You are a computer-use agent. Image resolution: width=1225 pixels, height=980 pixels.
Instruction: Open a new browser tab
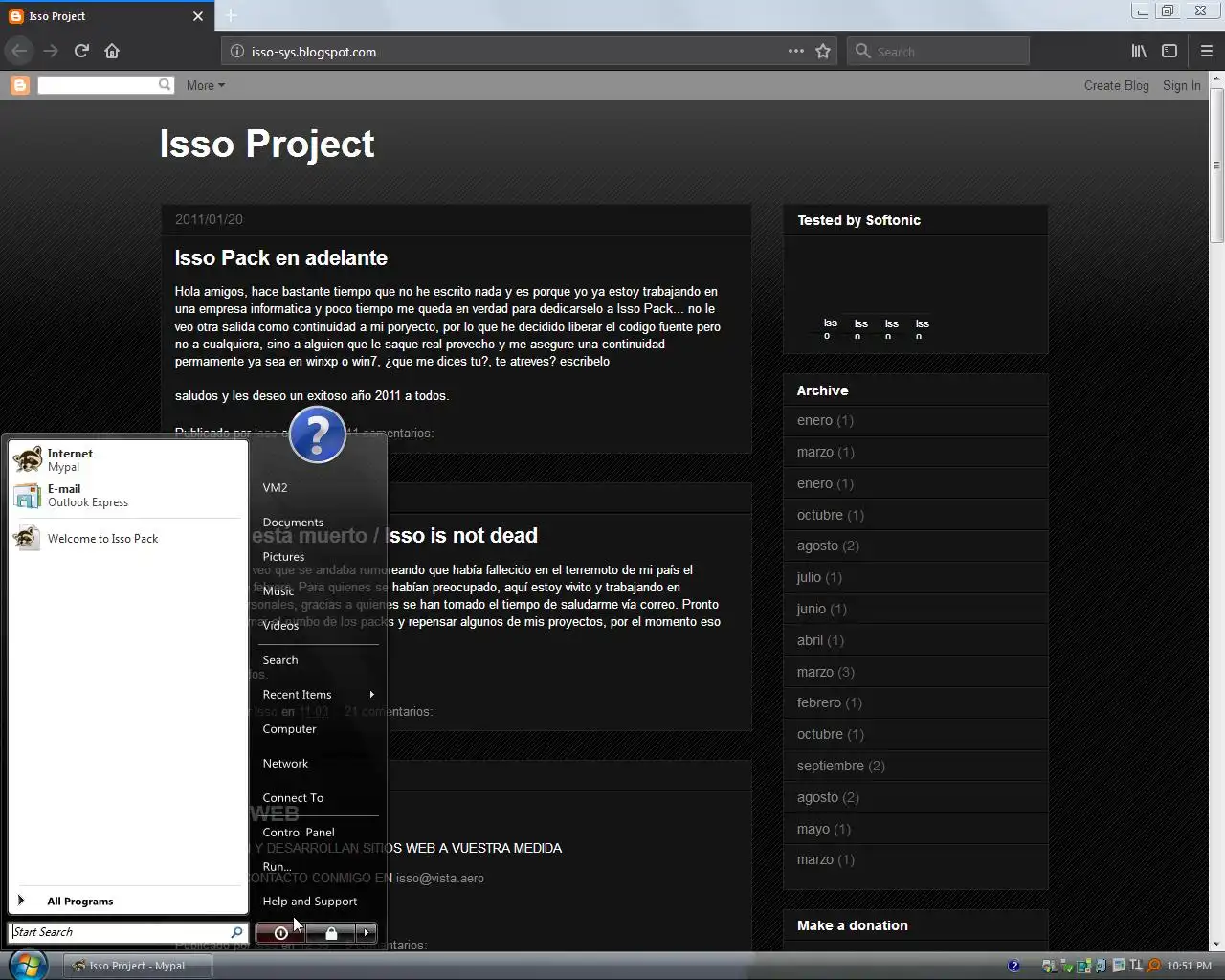tap(231, 15)
